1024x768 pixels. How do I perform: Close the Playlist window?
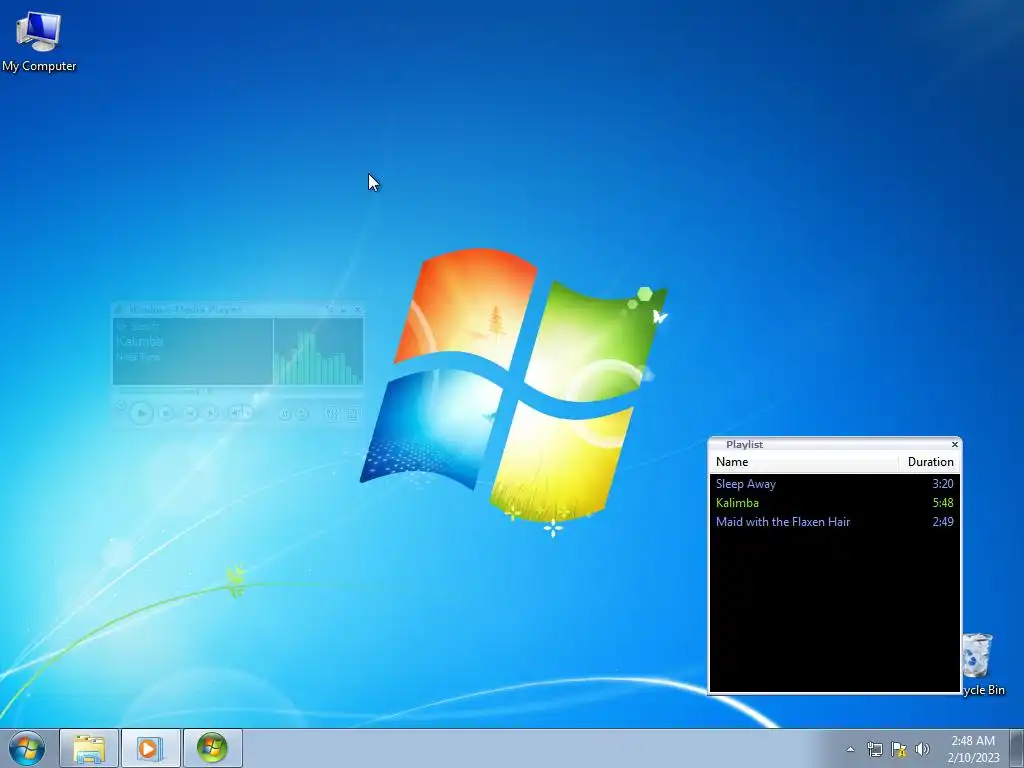pos(955,444)
